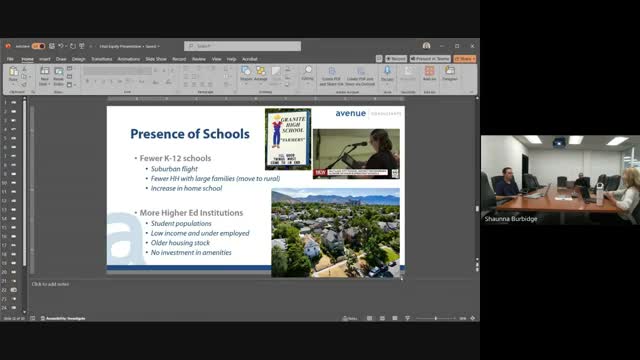The image size is (640, 360).
Task: Toggle Notes pane from status bar
Action: 350,318
